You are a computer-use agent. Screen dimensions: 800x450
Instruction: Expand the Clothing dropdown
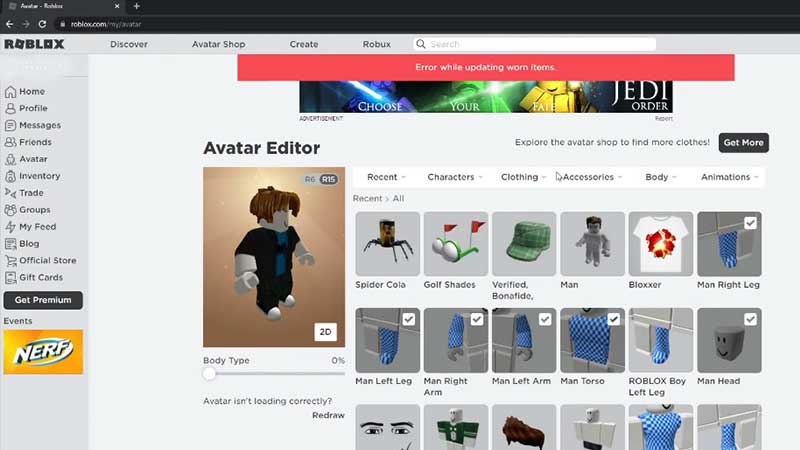tap(523, 177)
